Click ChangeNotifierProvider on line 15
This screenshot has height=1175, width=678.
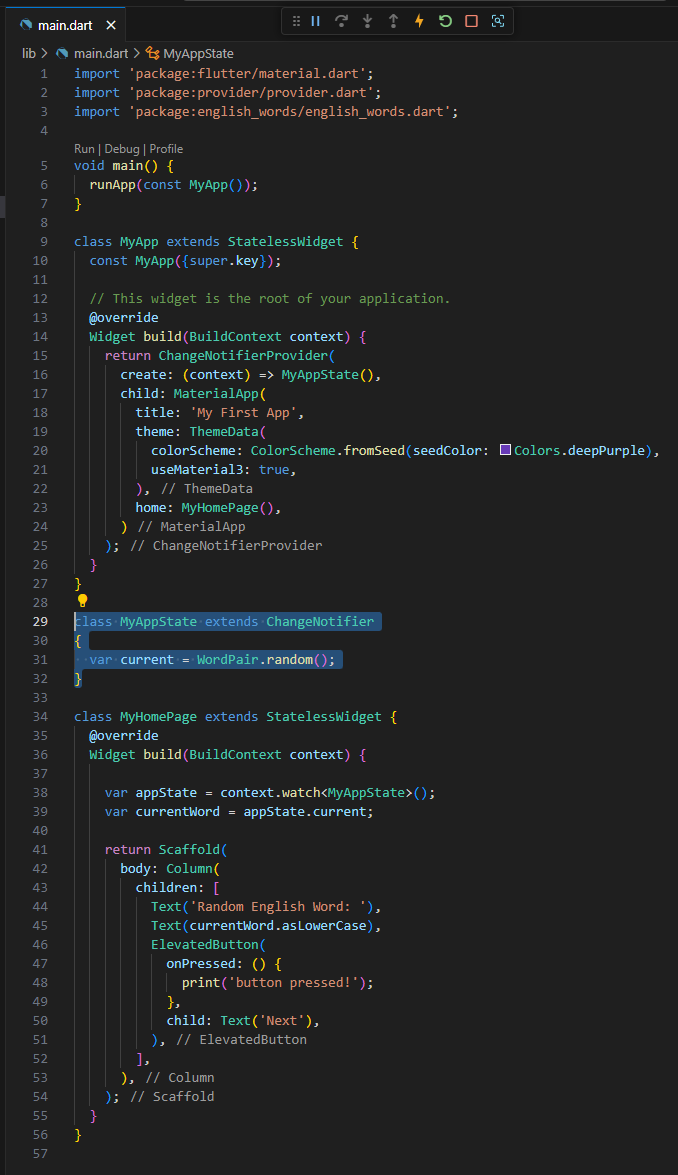[x=243, y=355]
